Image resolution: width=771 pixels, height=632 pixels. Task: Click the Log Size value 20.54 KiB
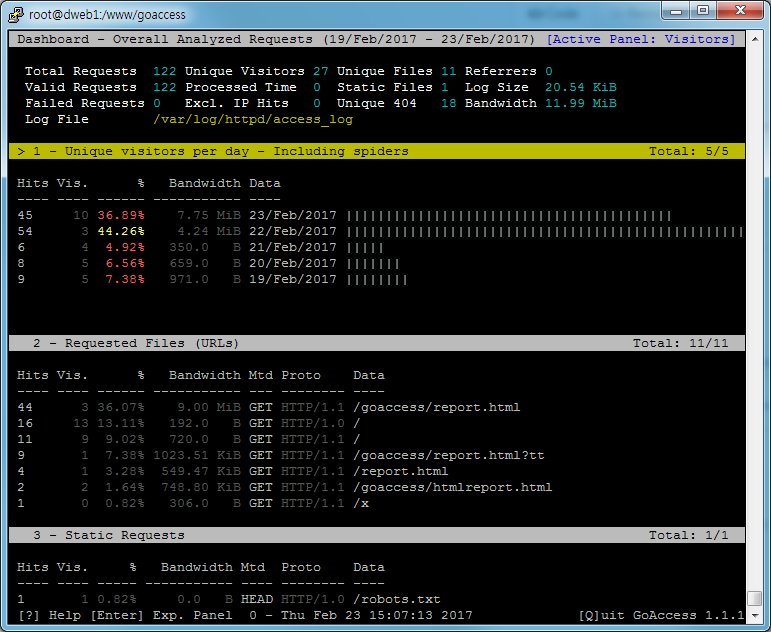point(581,87)
